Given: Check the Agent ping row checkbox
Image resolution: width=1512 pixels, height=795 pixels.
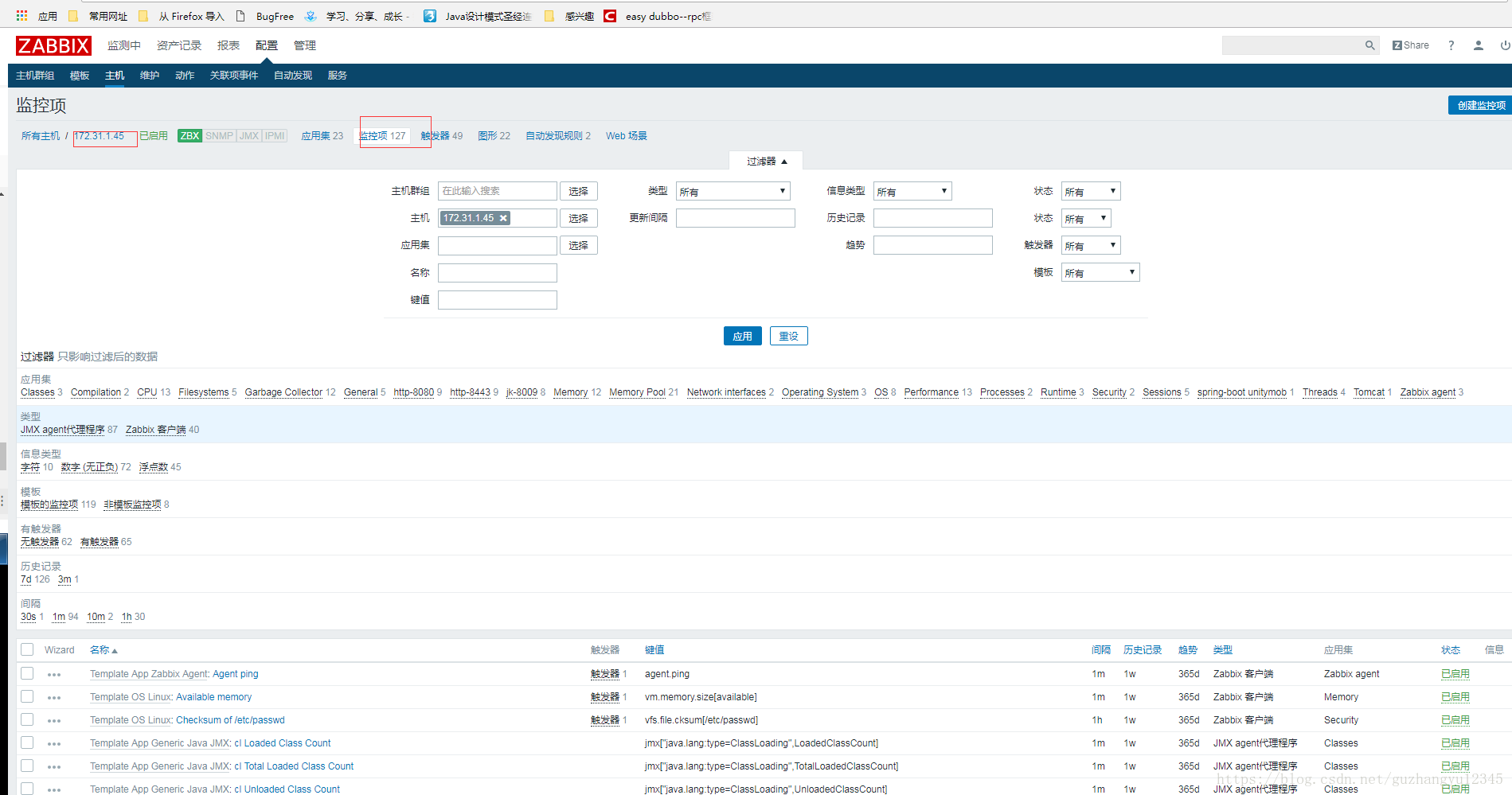Looking at the screenshot, I should coord(27,673).
